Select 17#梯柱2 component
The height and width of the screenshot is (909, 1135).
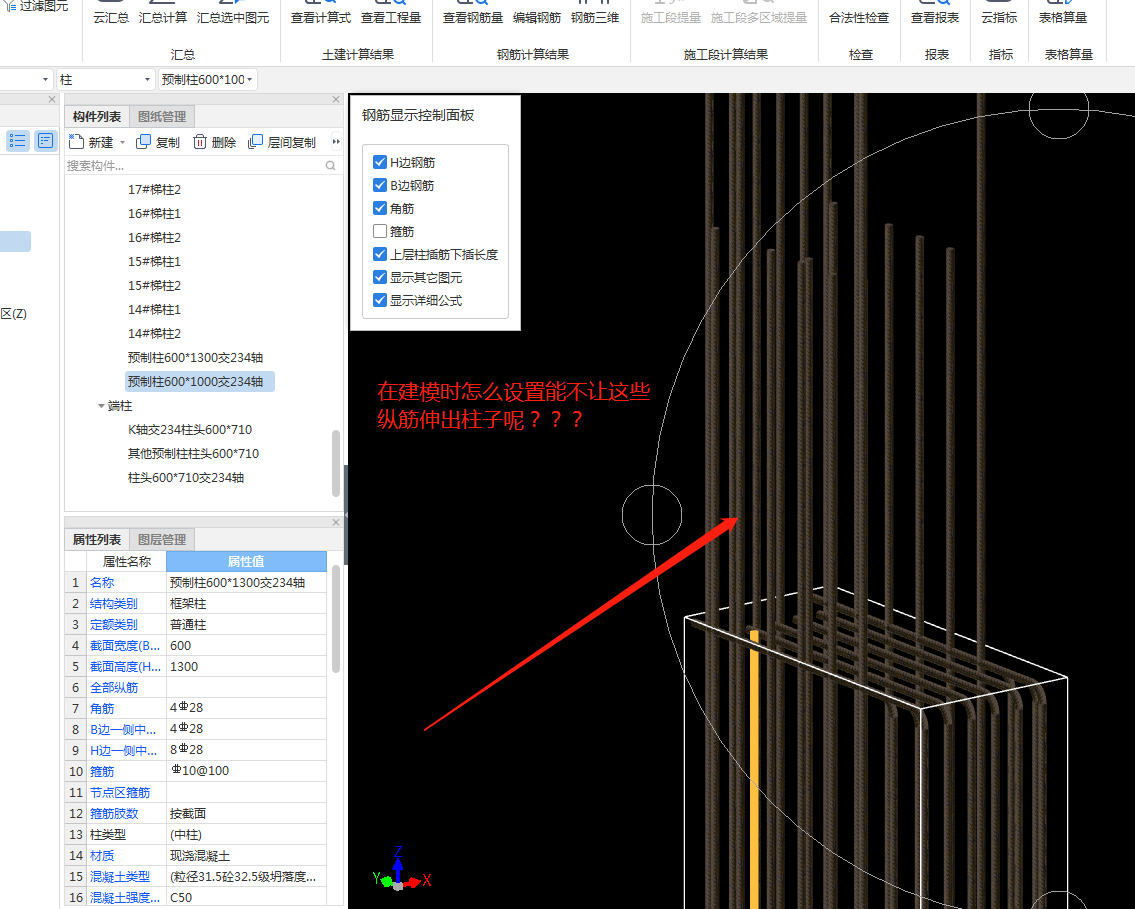point(154,190)
